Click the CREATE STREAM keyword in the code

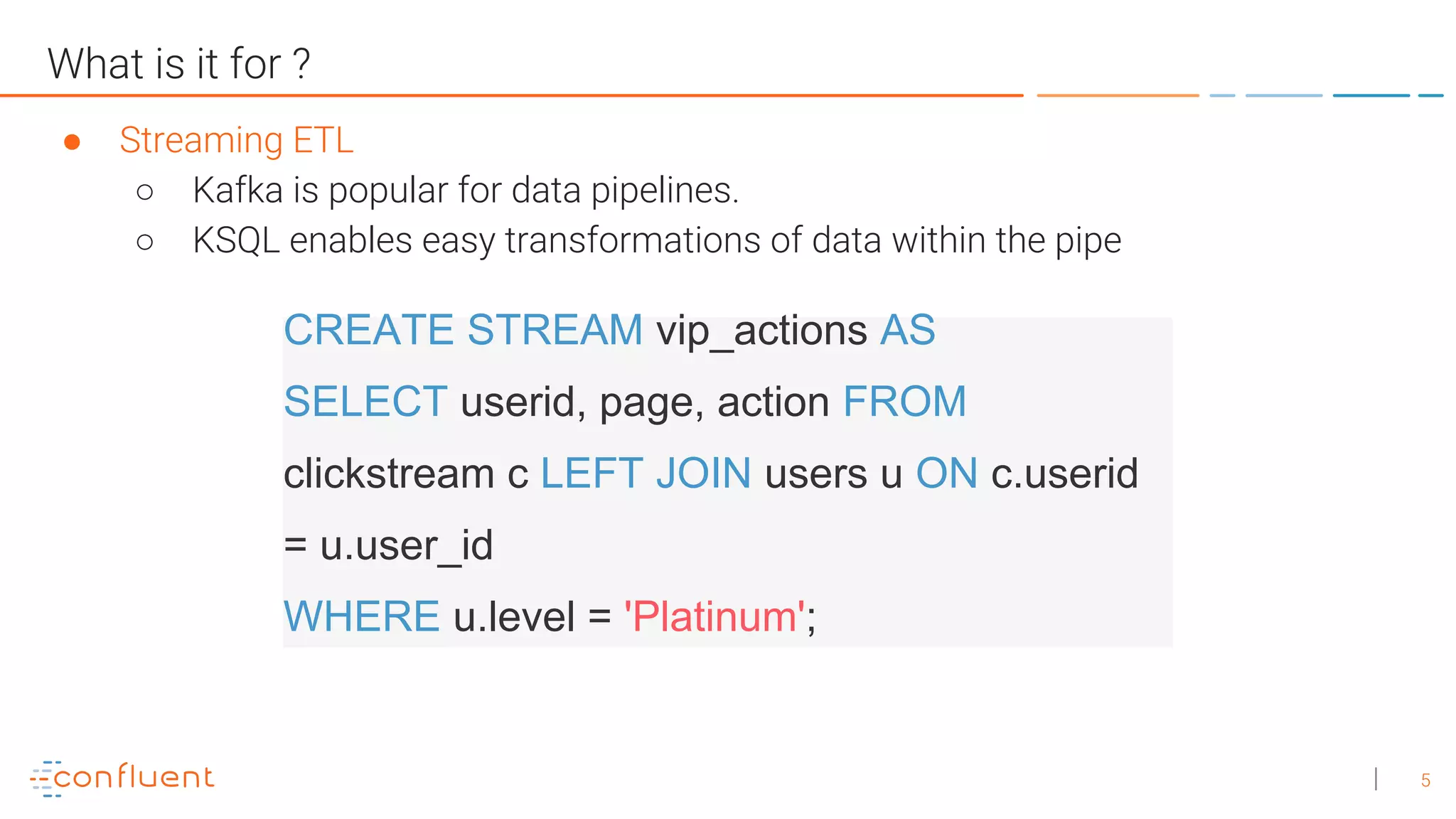[463, 331]
